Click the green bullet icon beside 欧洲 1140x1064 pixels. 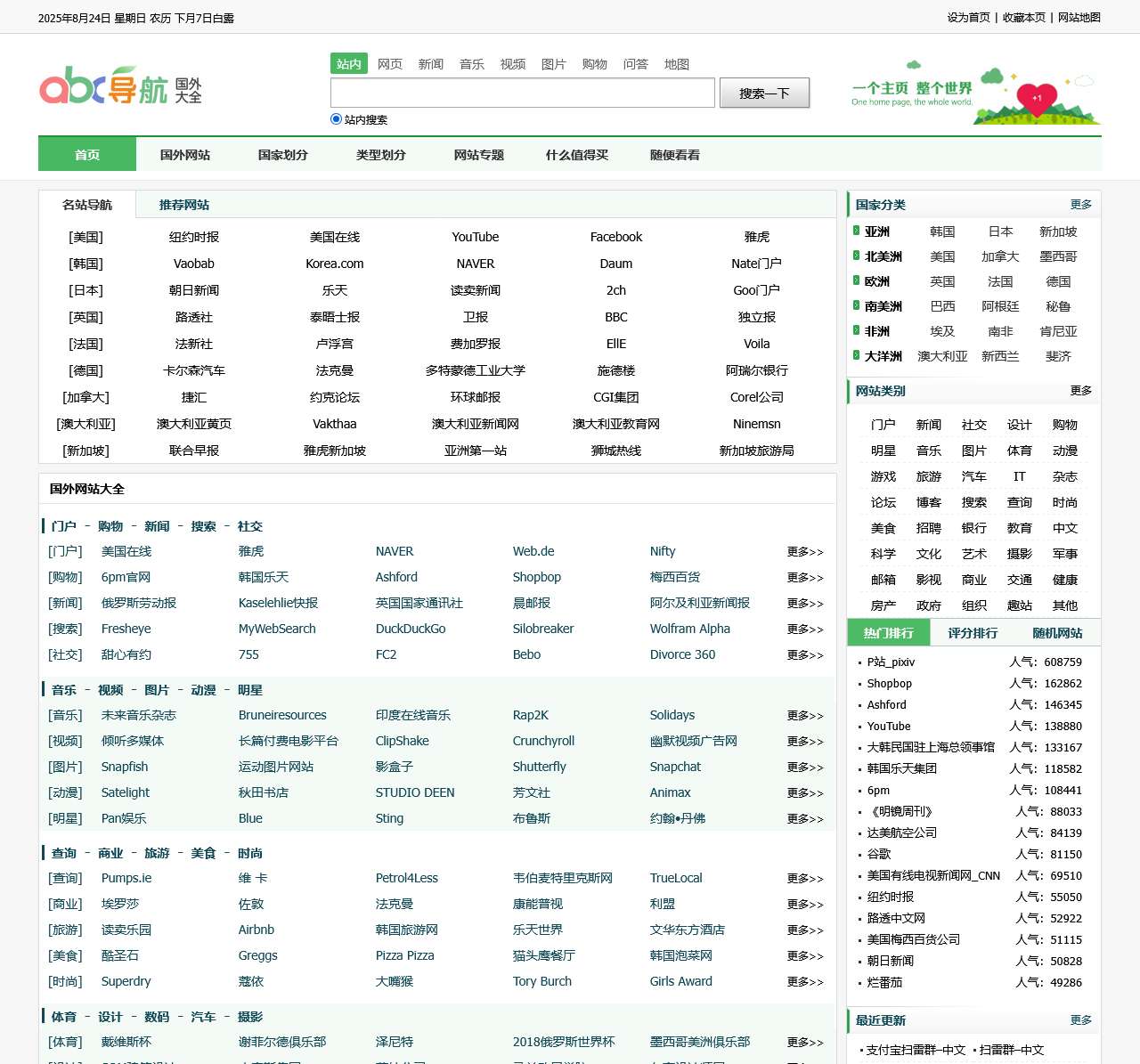coord(857,280)
